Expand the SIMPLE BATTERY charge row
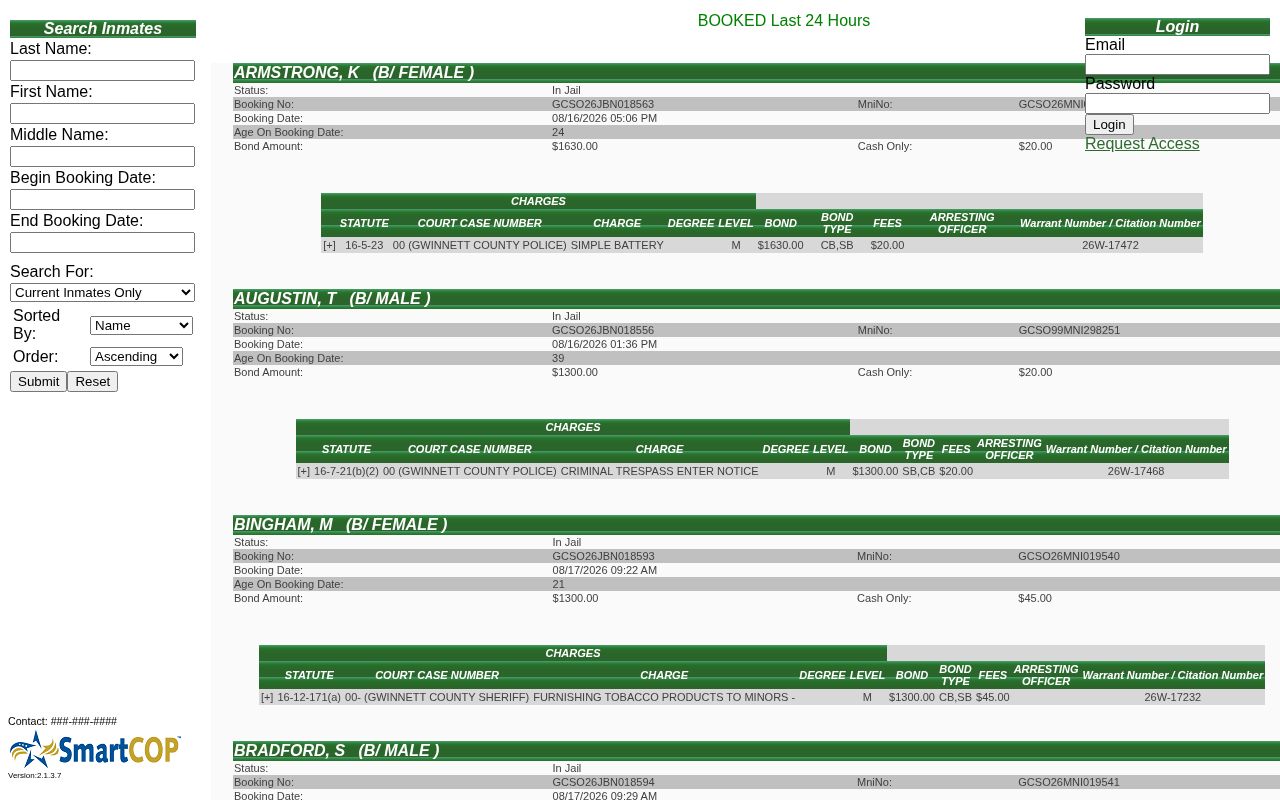1280x800 pixels. pyautogui.click(x=329, y=245)
